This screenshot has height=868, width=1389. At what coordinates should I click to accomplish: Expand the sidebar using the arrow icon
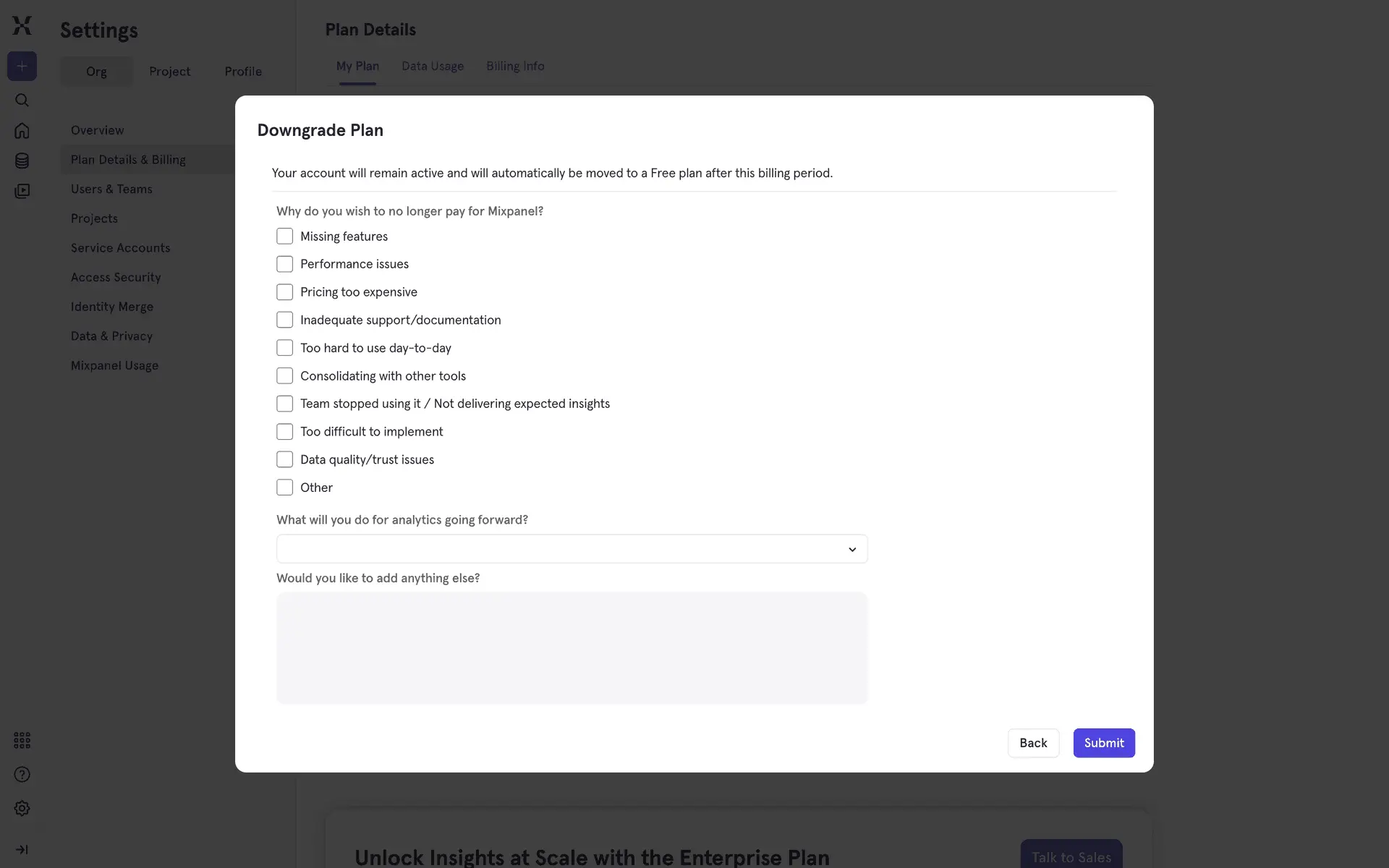22,849
